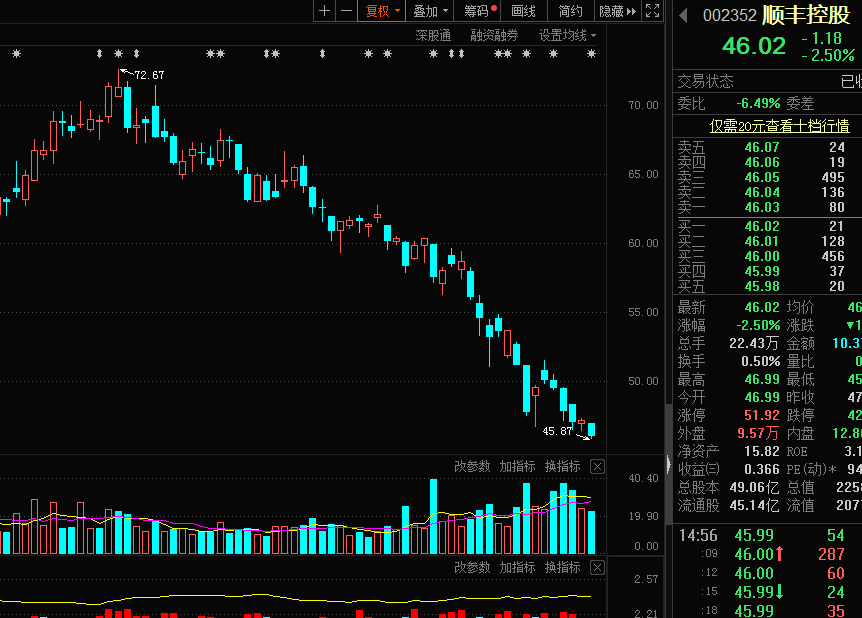Click 顺丰控股 stock name

[806, 15]
